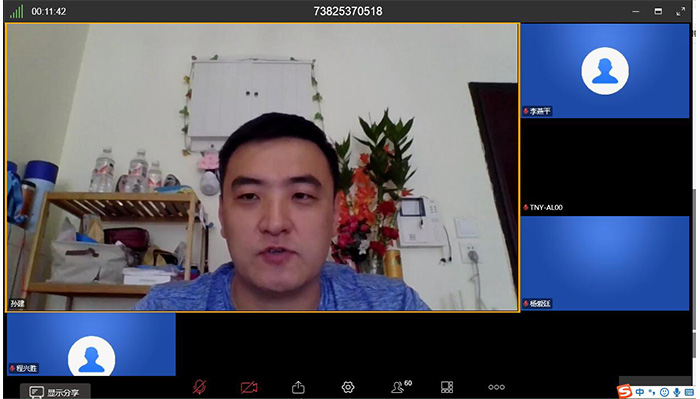Click the main speaker video of 孙建
The width and height of the screenshot is (700, 399).
(x=262, y=167)
